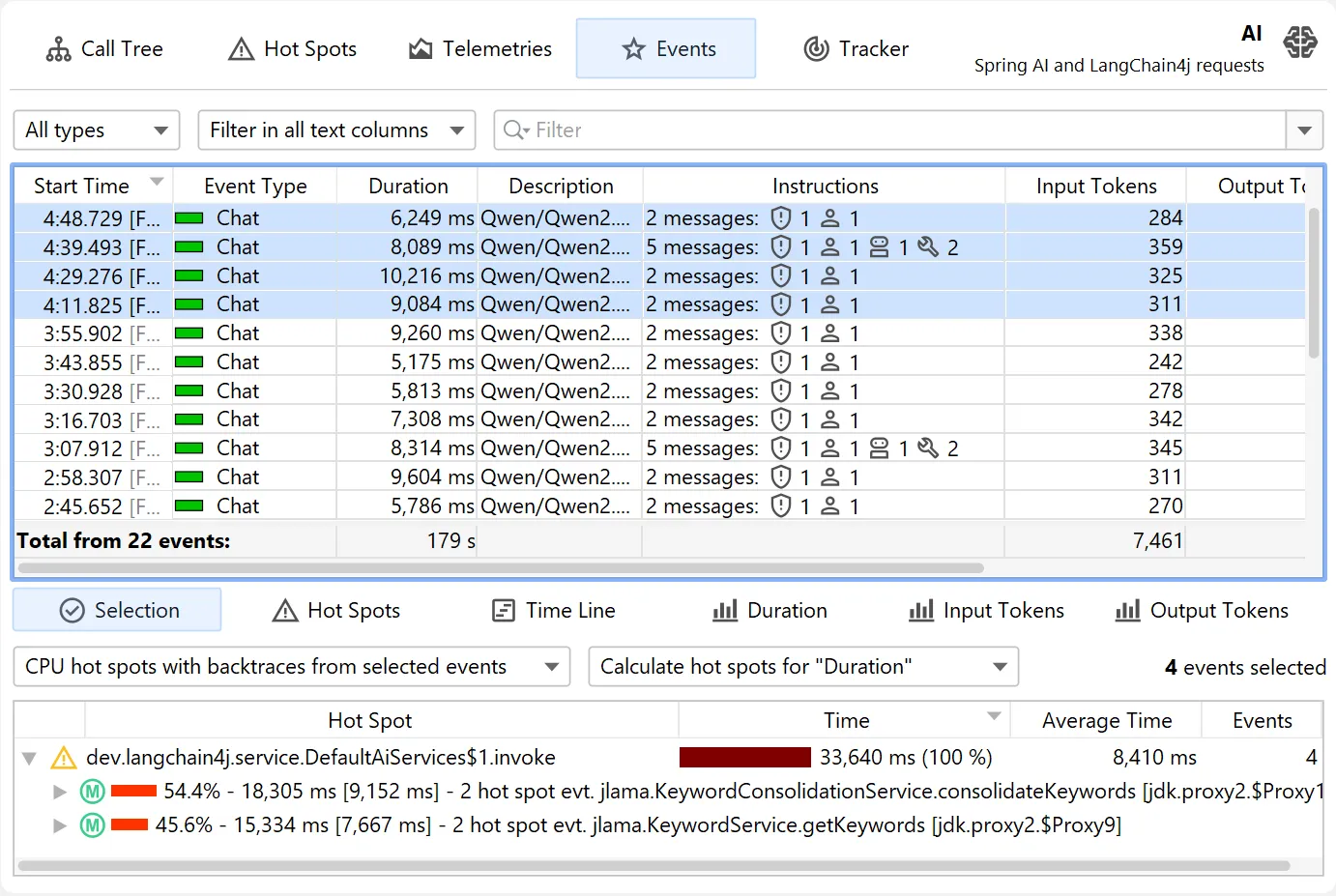Click the method icon for consolidateKeywords row
This screenshot has width=1336, height=896.
(x=92, y=792)
